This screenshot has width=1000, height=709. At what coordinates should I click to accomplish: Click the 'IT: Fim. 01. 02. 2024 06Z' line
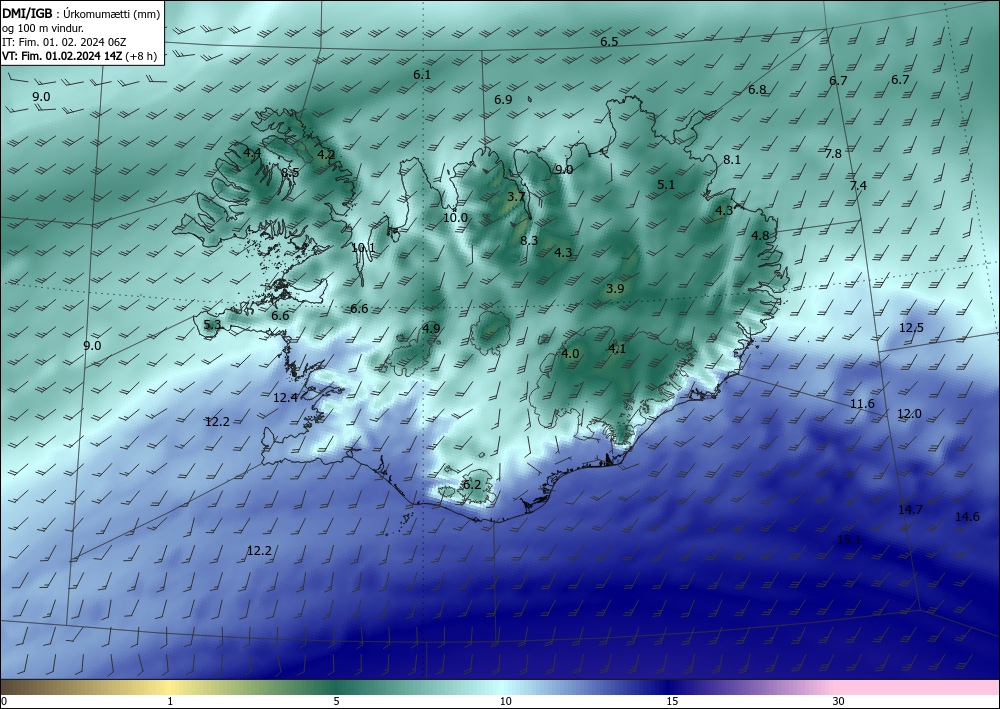(64, 42)
